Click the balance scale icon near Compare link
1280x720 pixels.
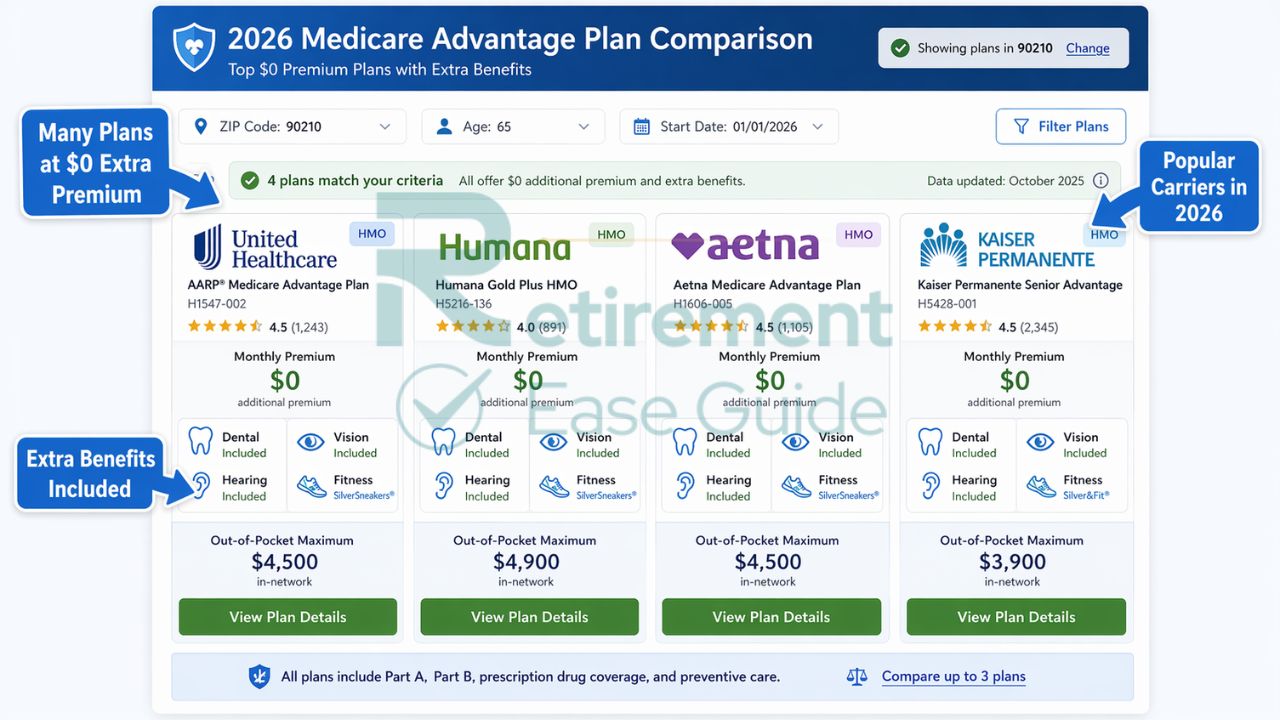[x=857, y=676]
